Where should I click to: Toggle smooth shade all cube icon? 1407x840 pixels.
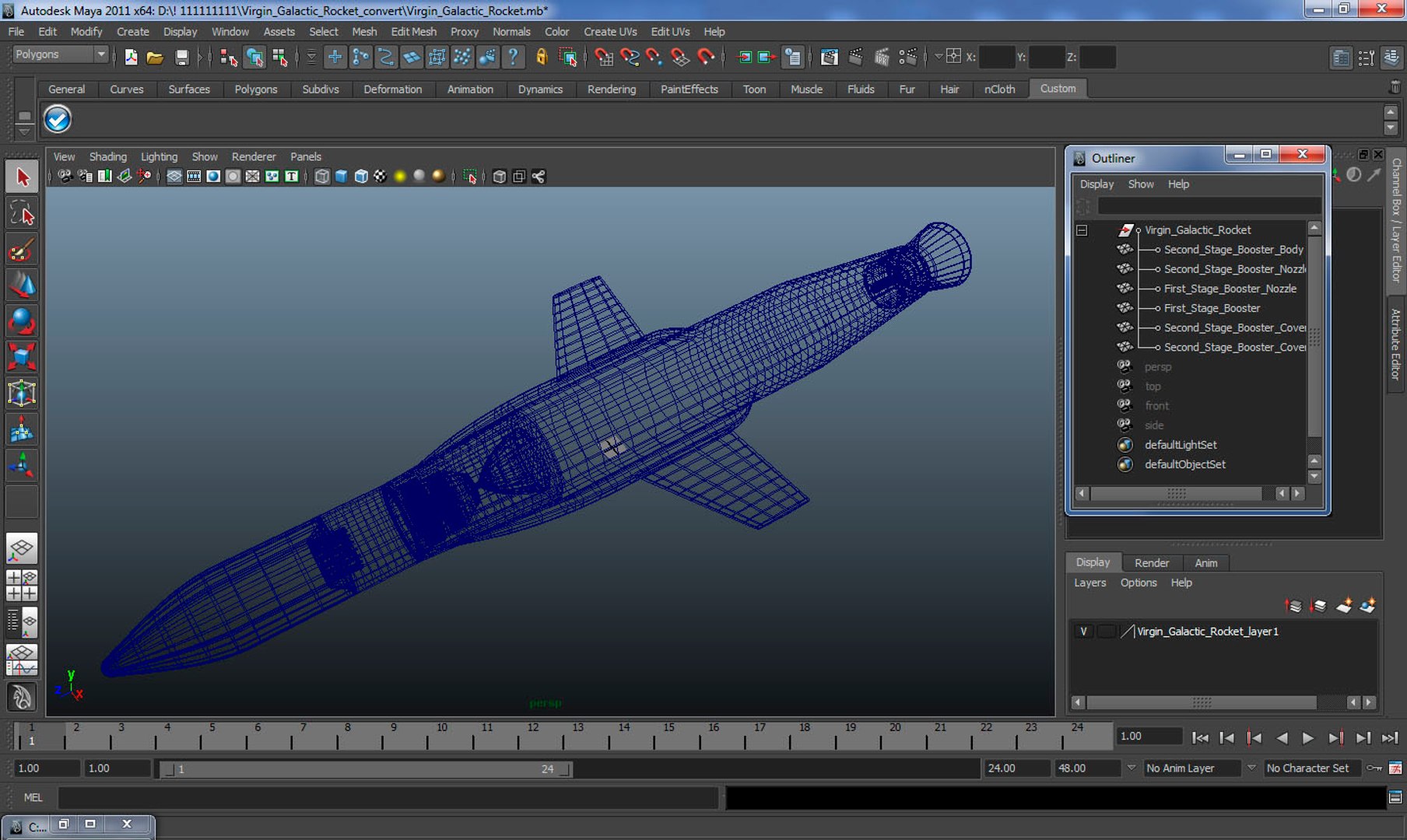[341, 177]
